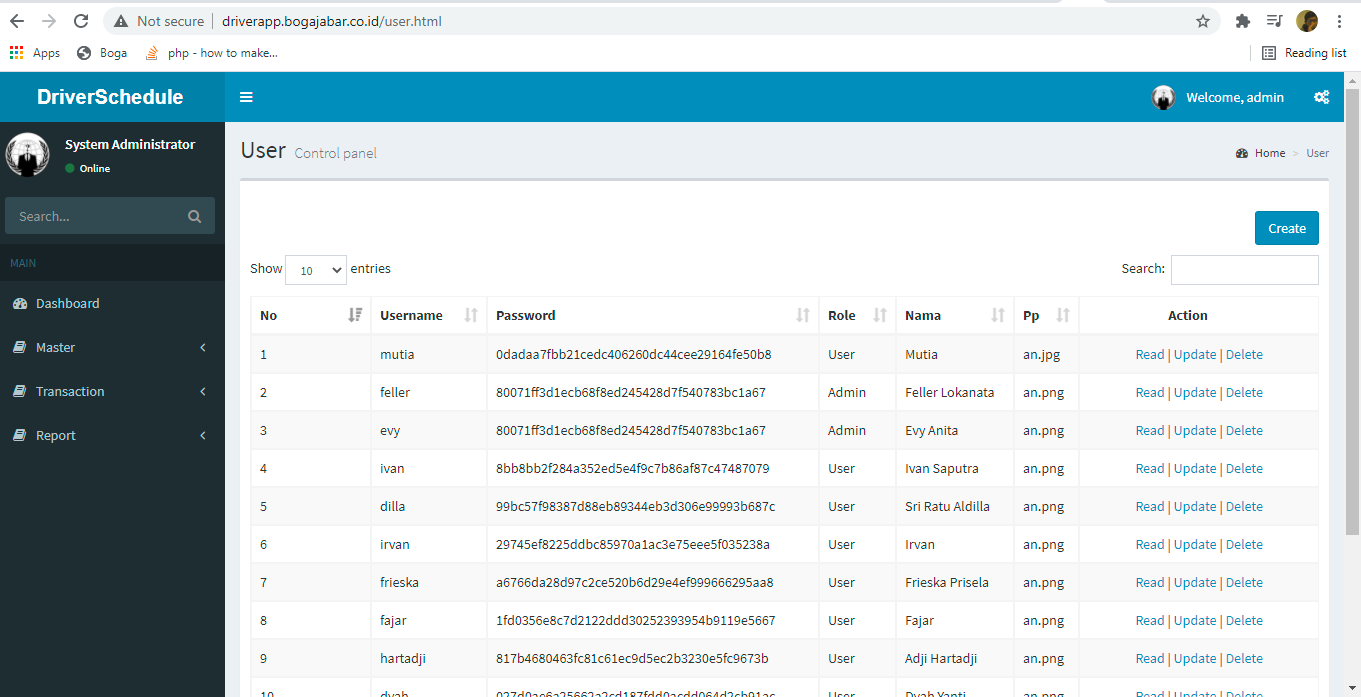The width and height of the screenshot is (1361, 697).
Task: Click browser media control icon
Action: [1274, 21]
